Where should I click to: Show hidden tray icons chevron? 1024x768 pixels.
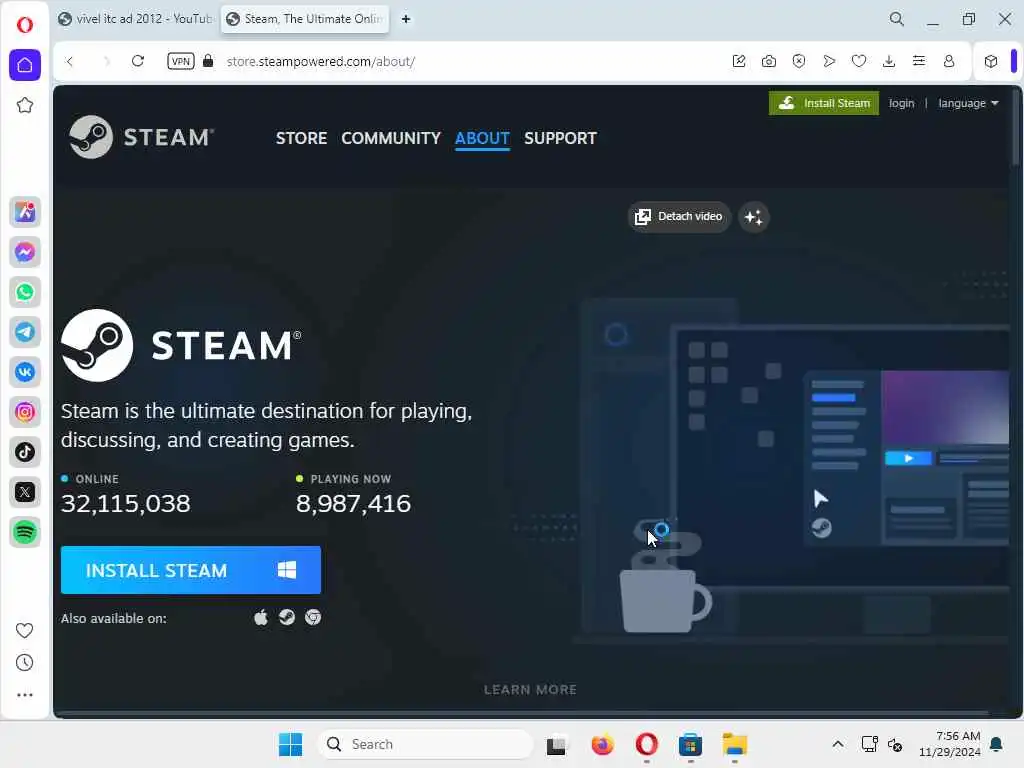point(838,744)
